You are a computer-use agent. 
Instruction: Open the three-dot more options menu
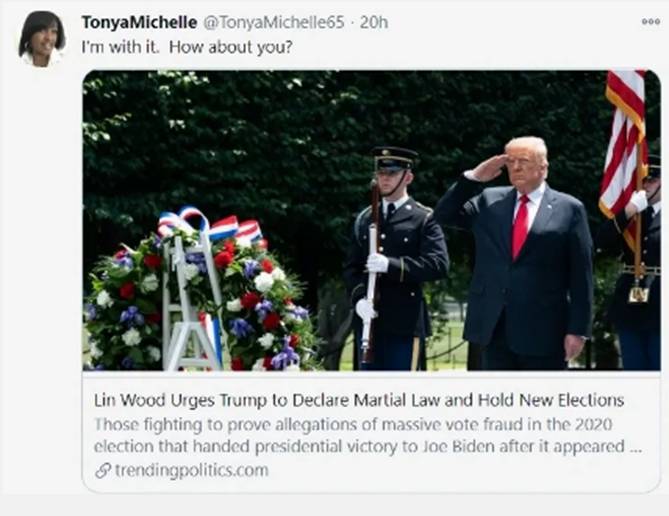pyautogui.click(x=650, y=22)
